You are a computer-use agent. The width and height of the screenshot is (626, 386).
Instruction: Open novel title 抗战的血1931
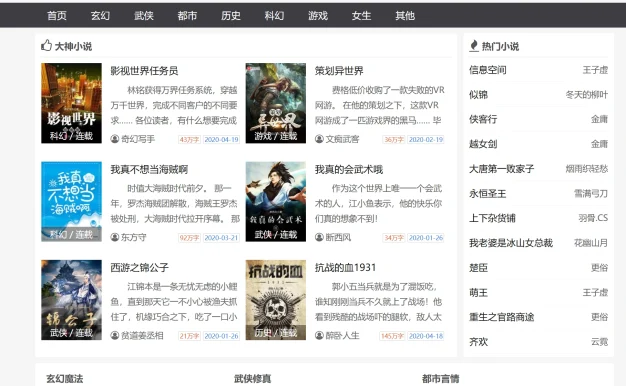click(345, 267)
